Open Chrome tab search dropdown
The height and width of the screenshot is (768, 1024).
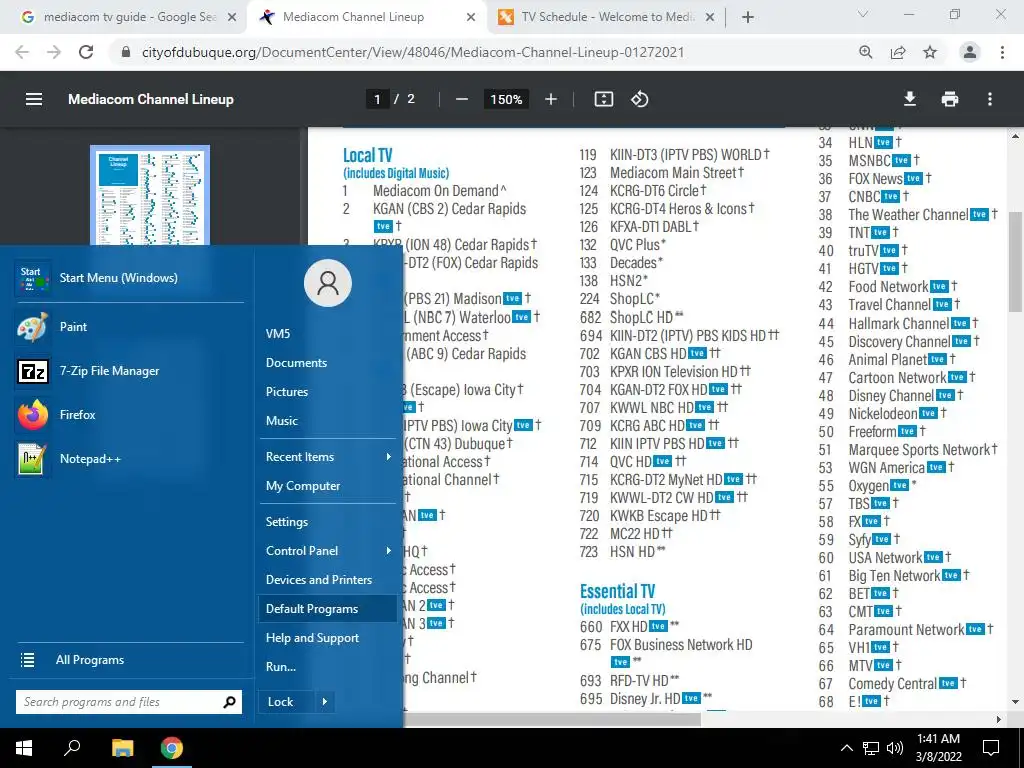coord(863,14)
